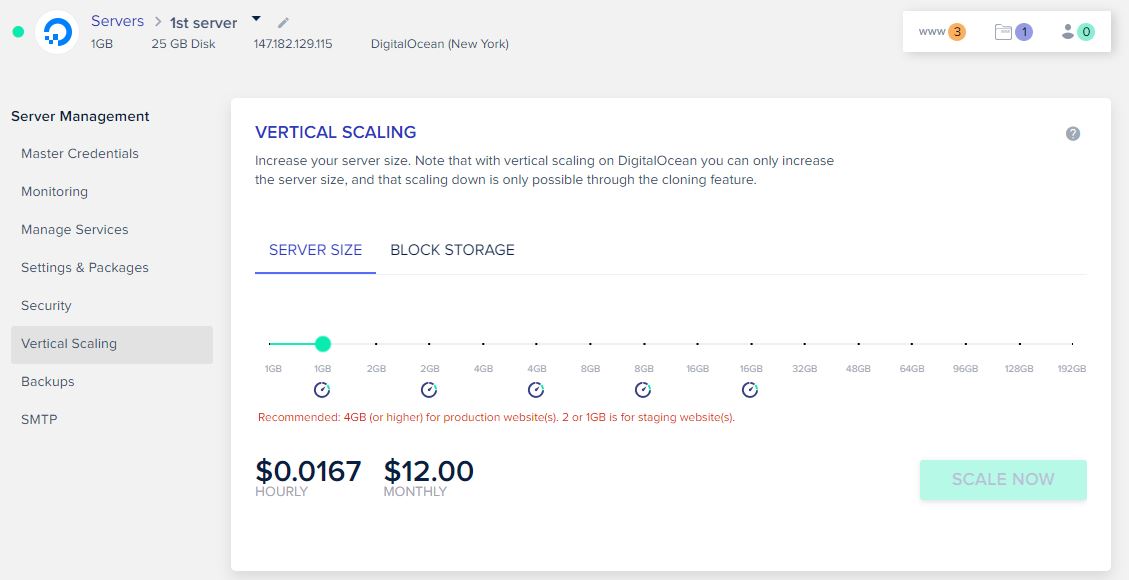
Task: Click the pencil icon to rename the server
Action: (x=282, y=21)
